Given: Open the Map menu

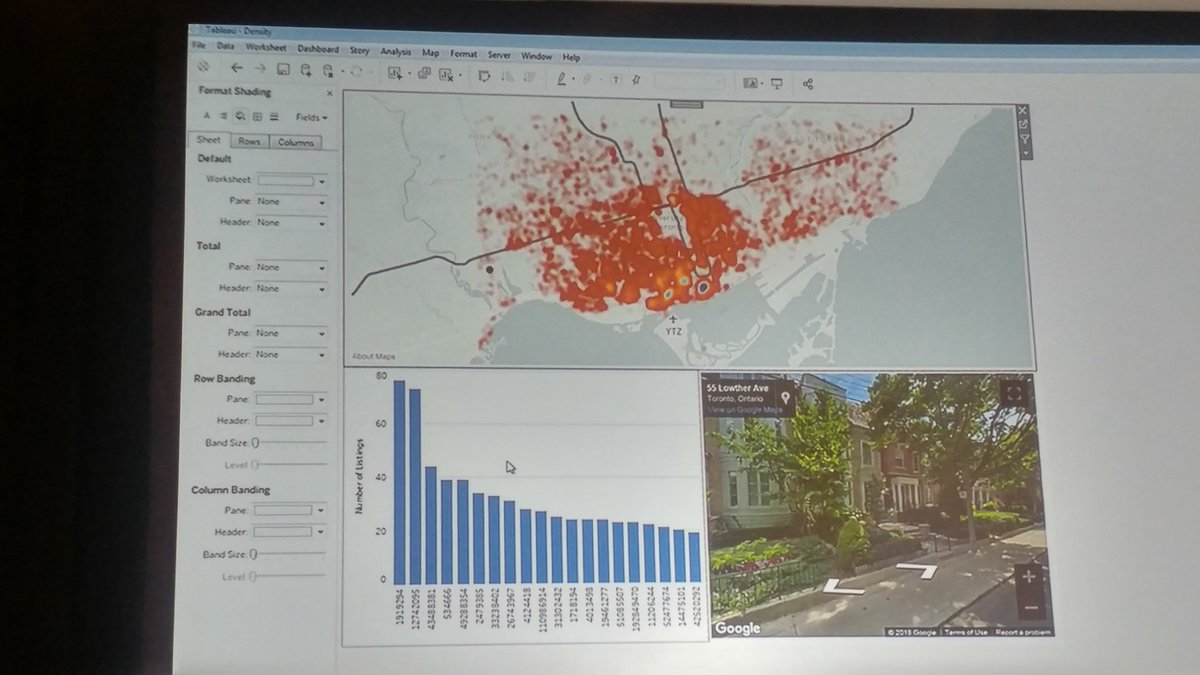Looking at the screenshot, I should coord(430,53).
